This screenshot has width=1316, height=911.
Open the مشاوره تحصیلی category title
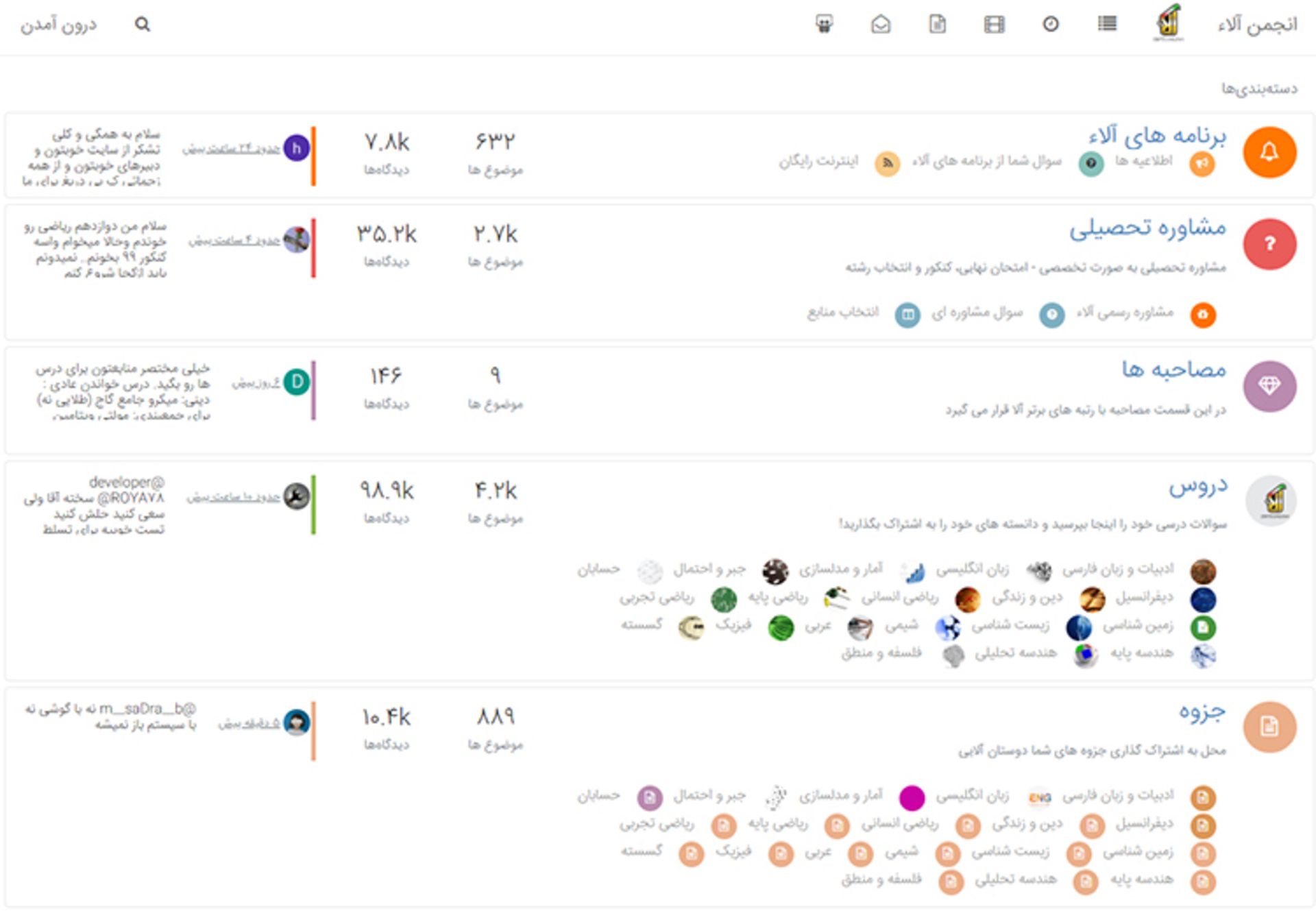pos(1147,228)
